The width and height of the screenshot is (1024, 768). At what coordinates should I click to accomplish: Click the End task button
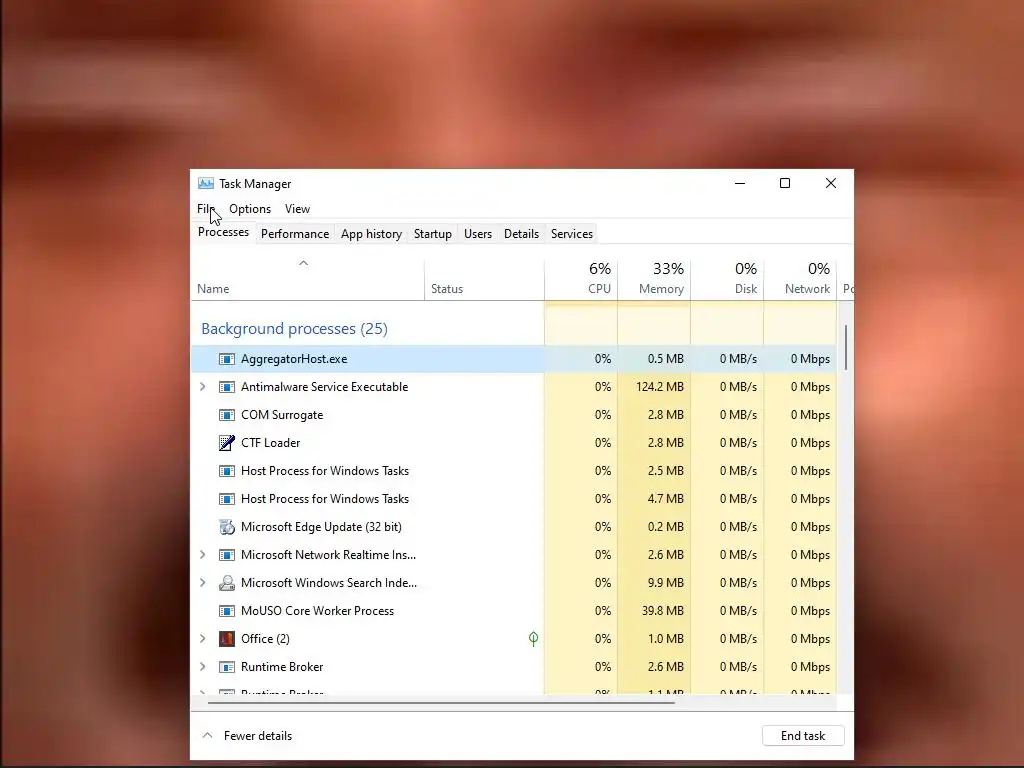coord(803,736)
